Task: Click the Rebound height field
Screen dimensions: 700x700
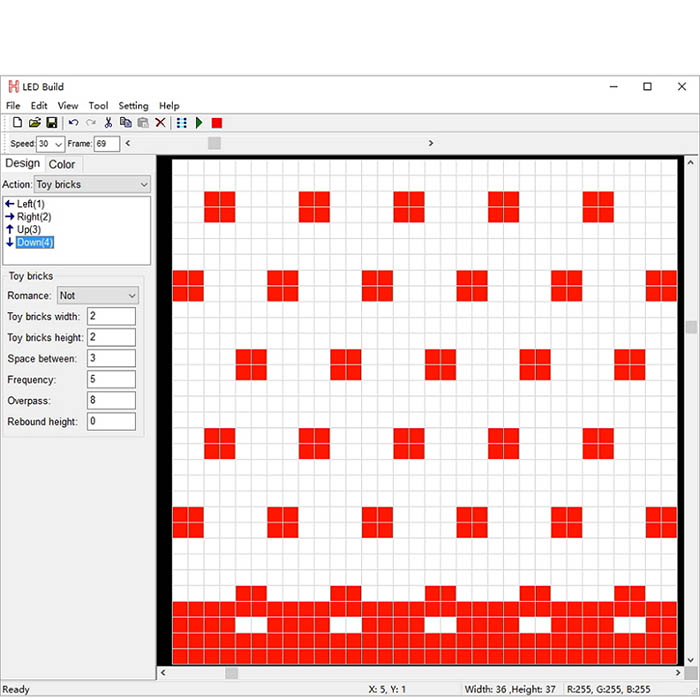Action: click(x=111, y=421)
